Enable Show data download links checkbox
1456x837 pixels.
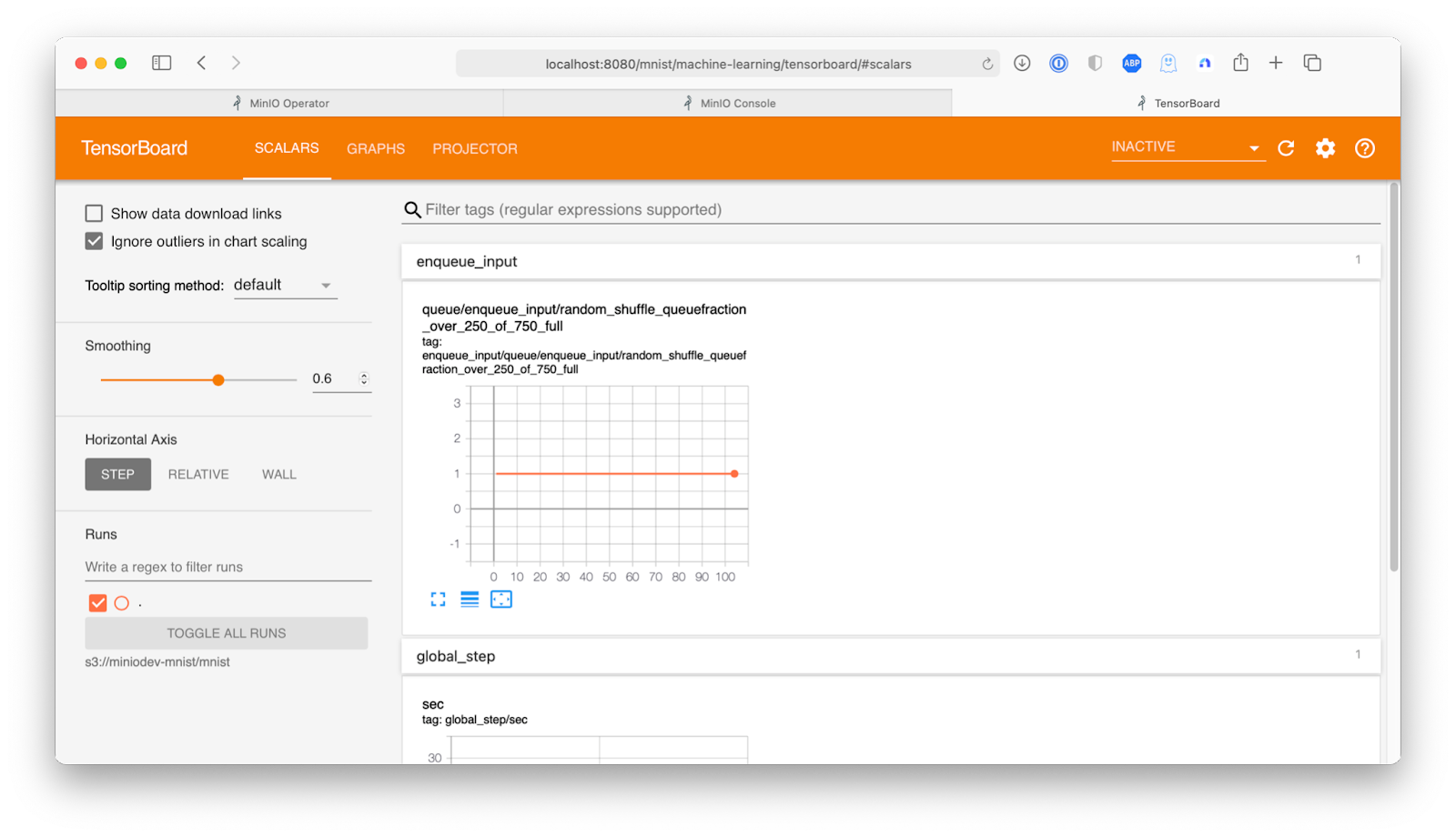coord(94,214)
